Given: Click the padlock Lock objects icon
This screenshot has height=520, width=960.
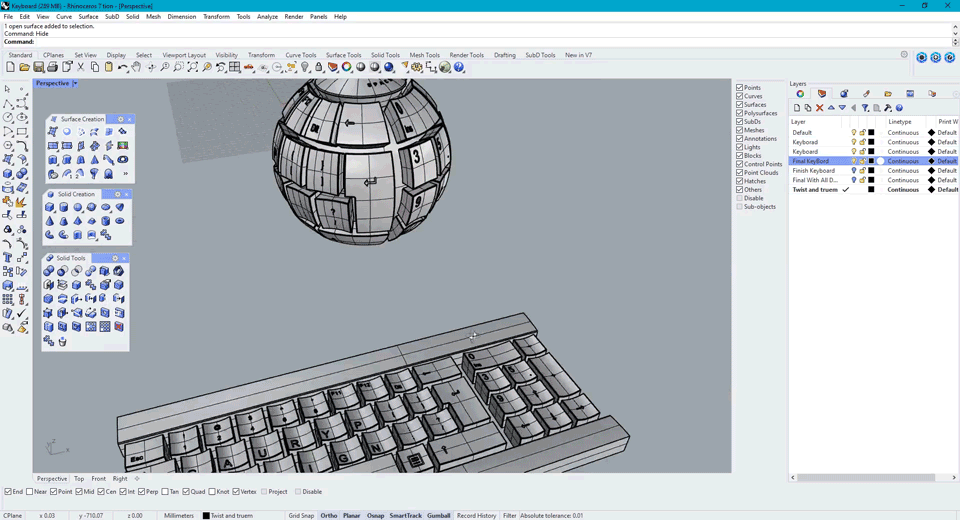Looking at the screenshot, I should pos(318,67).
